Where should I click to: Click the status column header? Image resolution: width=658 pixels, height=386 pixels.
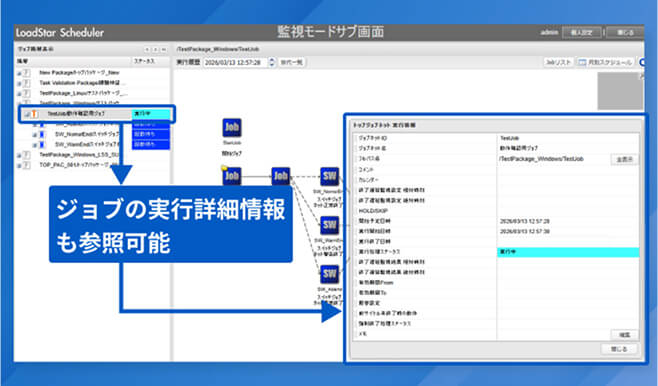tap(150, 61)
